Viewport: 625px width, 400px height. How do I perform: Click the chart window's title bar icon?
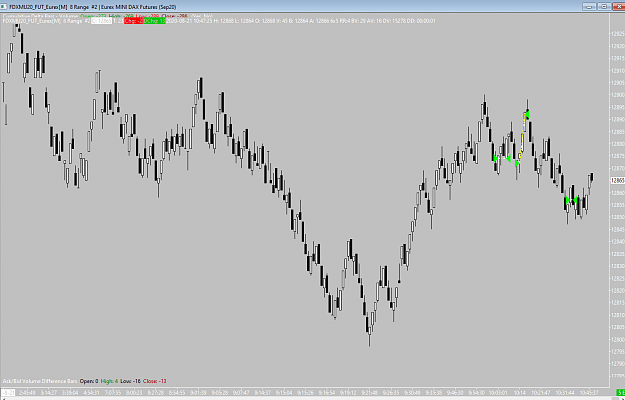tap(4, 7)
